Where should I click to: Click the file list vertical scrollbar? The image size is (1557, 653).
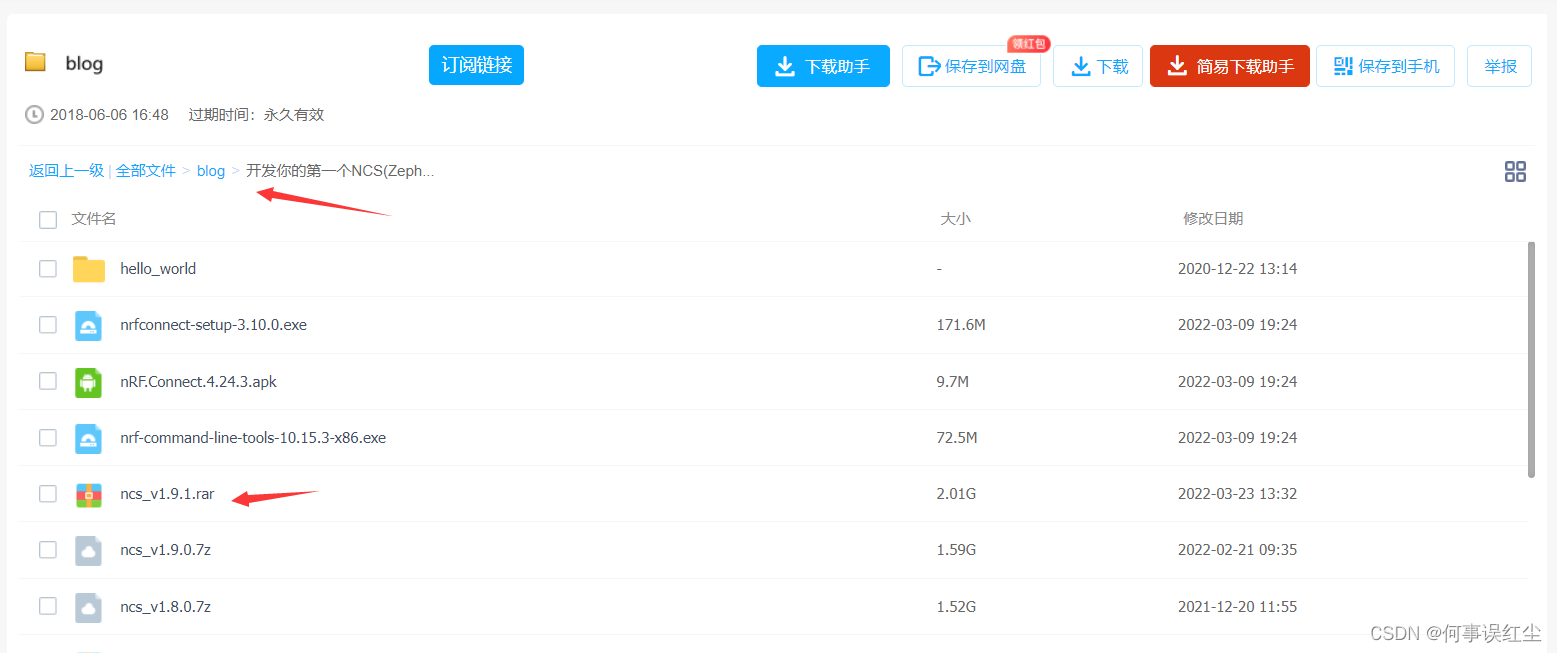click(1532, 360)
